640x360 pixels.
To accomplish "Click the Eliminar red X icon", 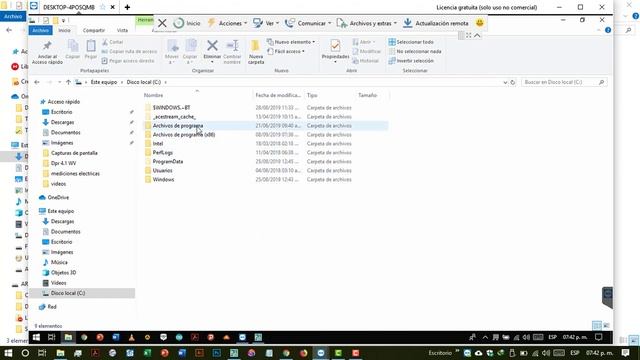I will click(x=212, y=45).
